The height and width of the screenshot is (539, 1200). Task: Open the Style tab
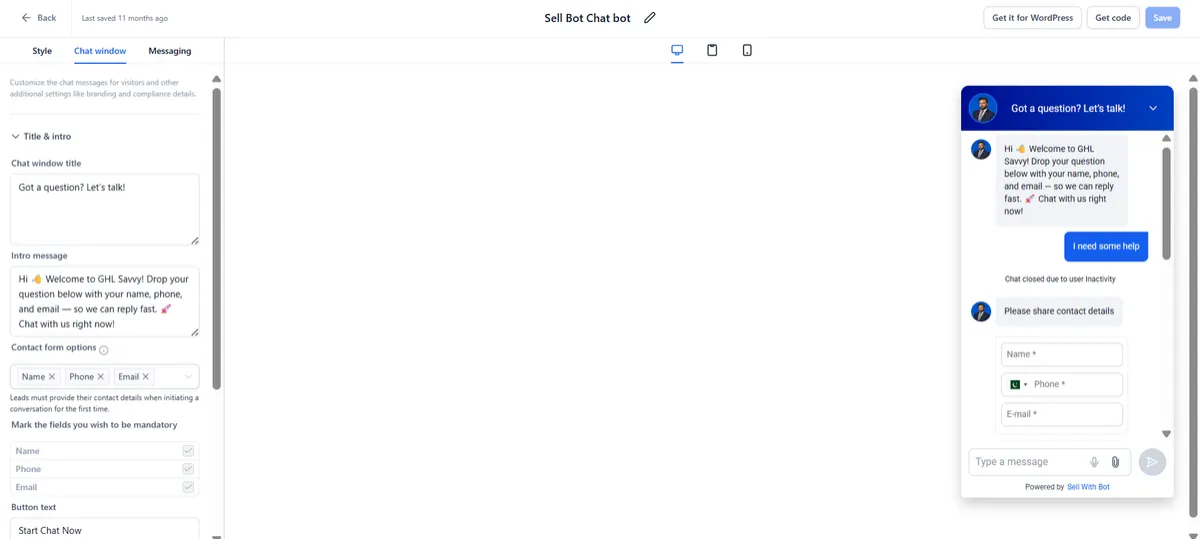42,51
